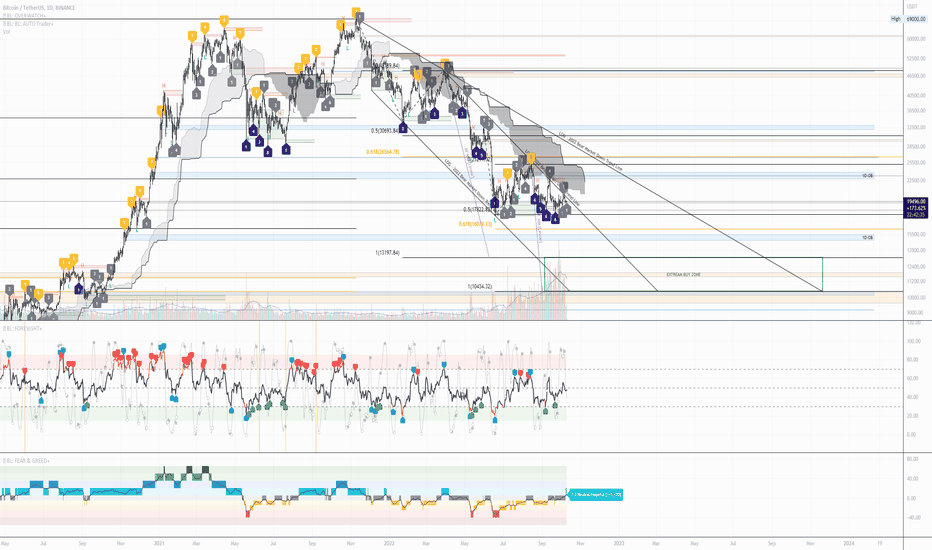The image size is (932, 550).
Task: Click the EXTREAM BUY ZONE text
Action: [x=683, y=275]
